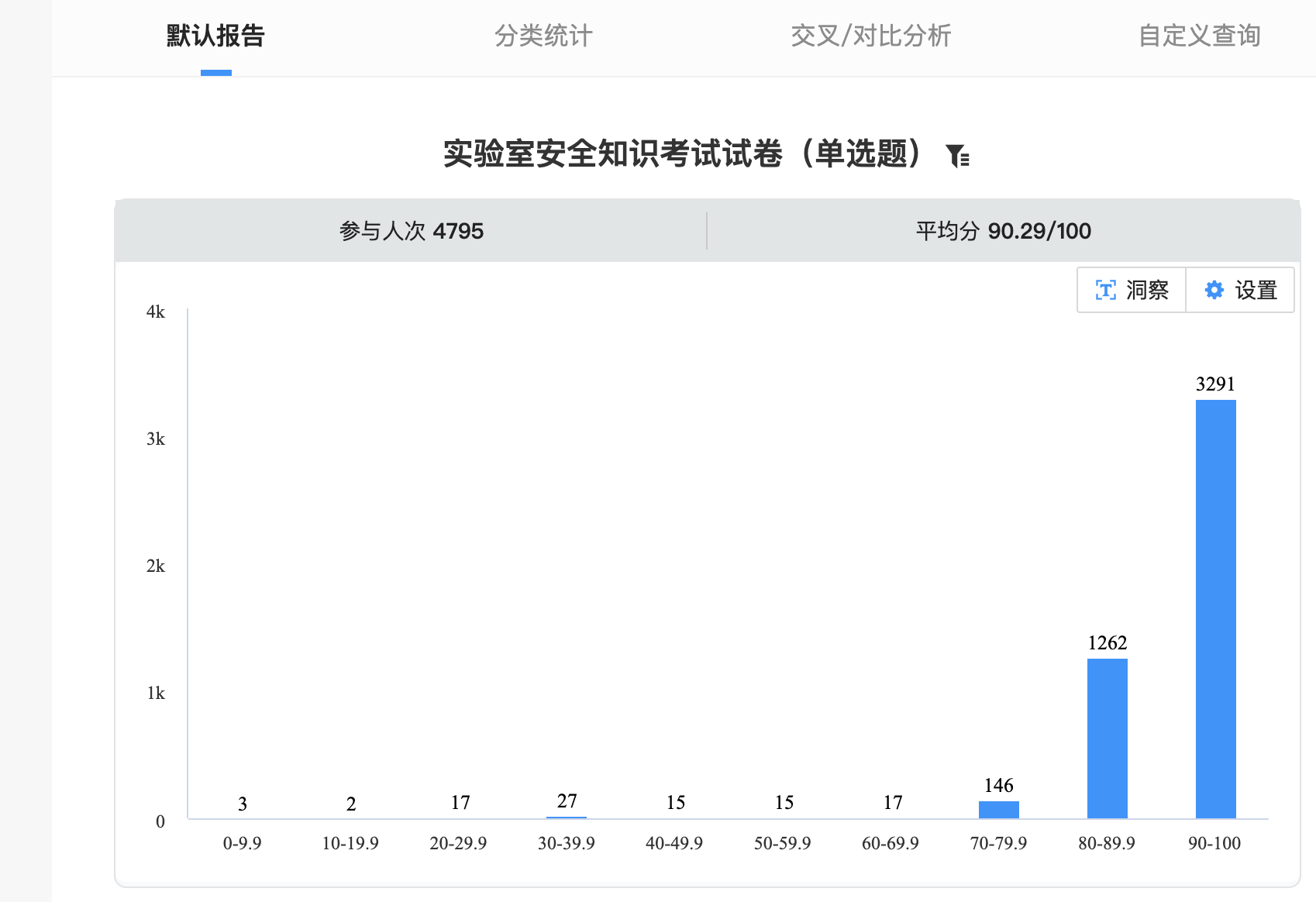This screenshot has width=1316, height=902.
Task: Switch to the 默认报告 tab
Action: pyautogui.click(x=215, y=36)
